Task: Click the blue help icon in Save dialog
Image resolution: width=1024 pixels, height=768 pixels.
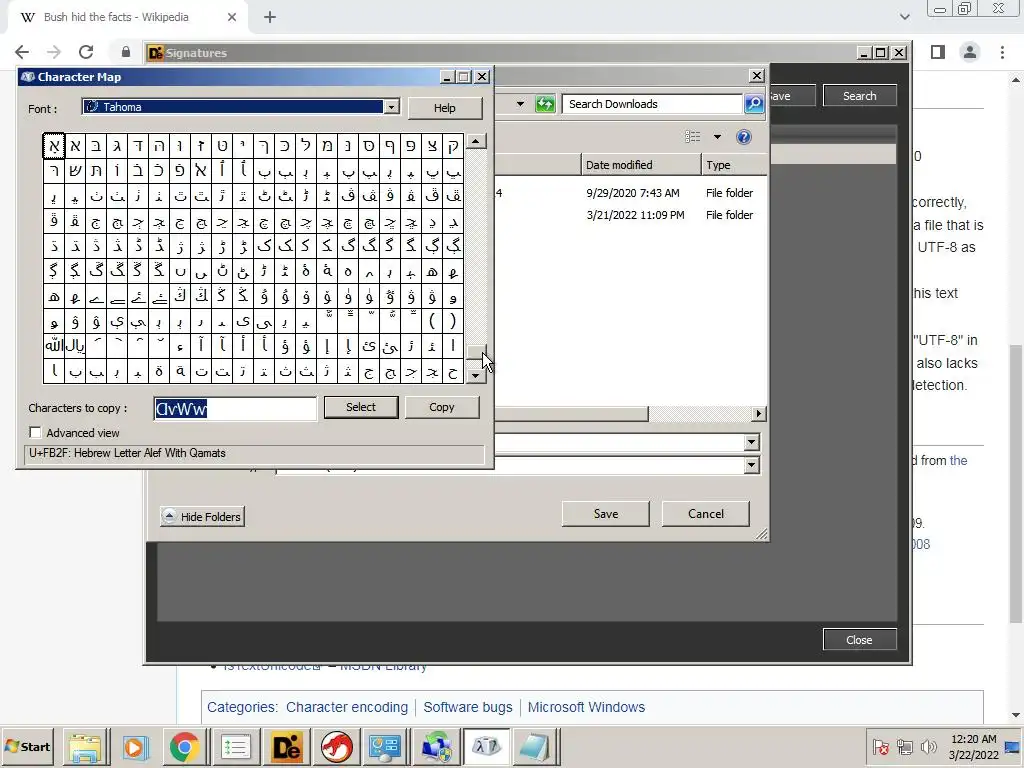Action: coord(743,136)
